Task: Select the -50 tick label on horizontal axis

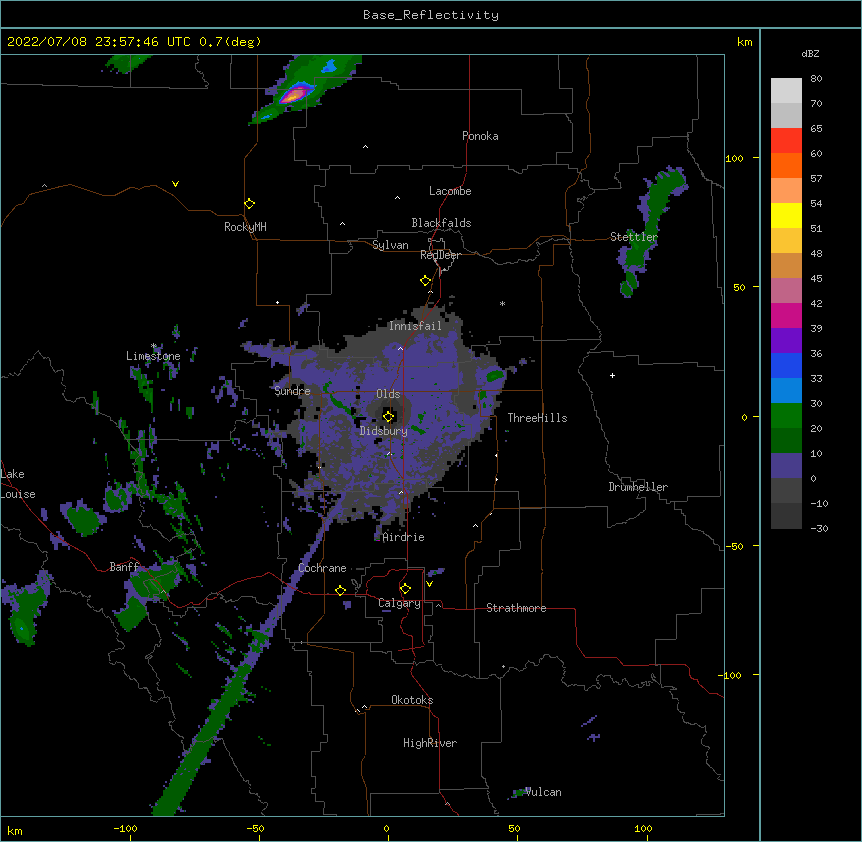Action: click(255, 829)
